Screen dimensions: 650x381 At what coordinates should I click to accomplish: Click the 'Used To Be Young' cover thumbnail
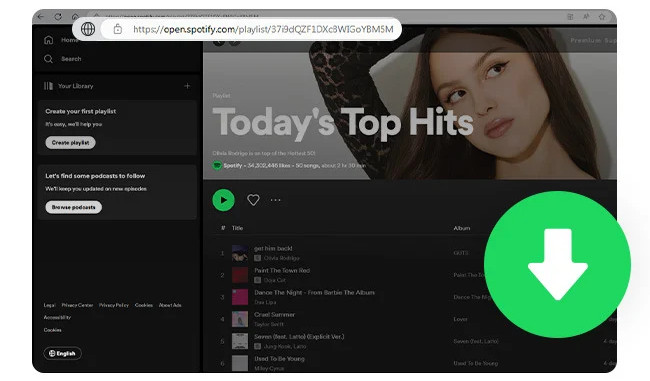click(240, 363)
